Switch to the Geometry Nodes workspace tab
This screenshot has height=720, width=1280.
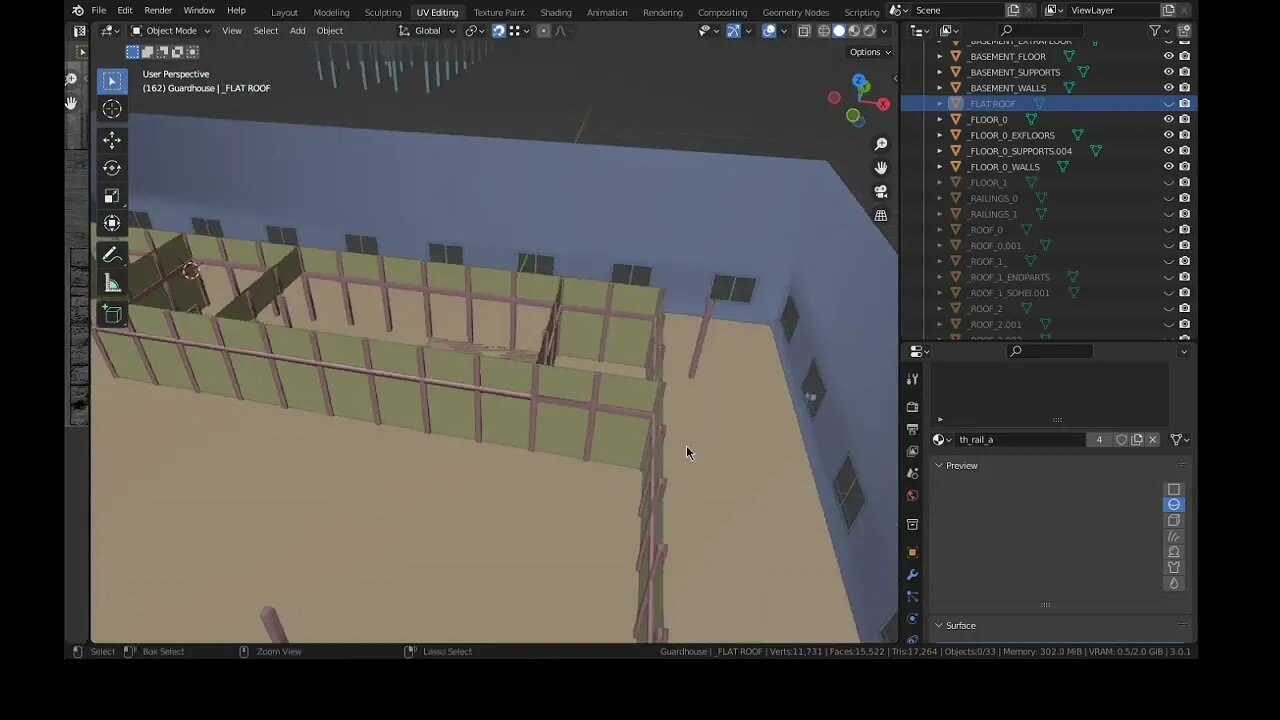(x=796, y=12)
